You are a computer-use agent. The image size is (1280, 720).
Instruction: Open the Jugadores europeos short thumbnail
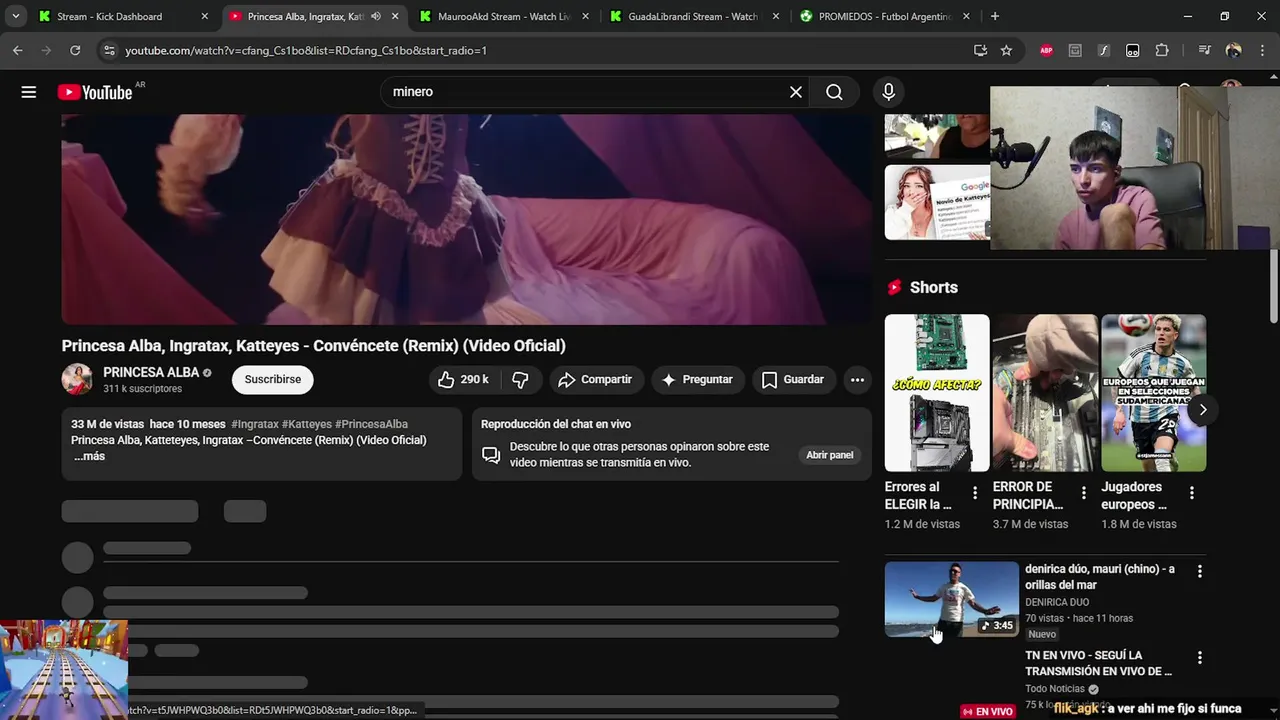1153,393
